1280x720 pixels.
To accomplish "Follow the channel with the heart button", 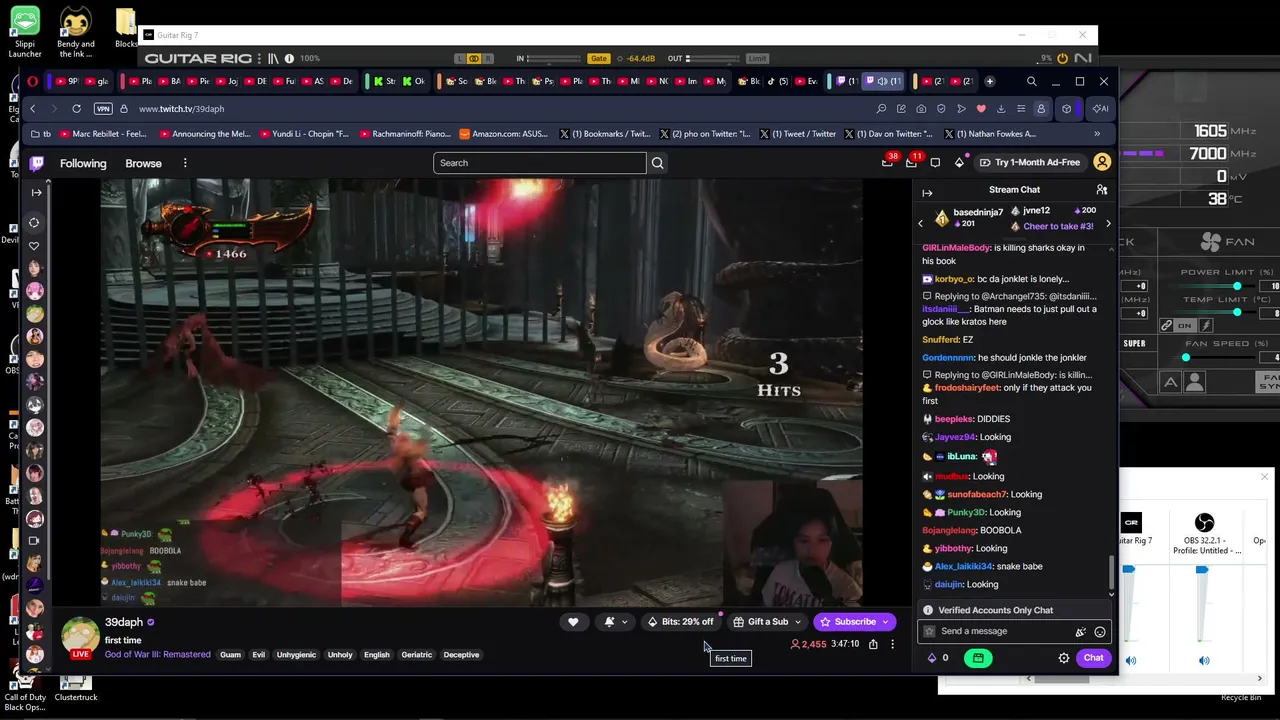I will click(x=573, y=622).
